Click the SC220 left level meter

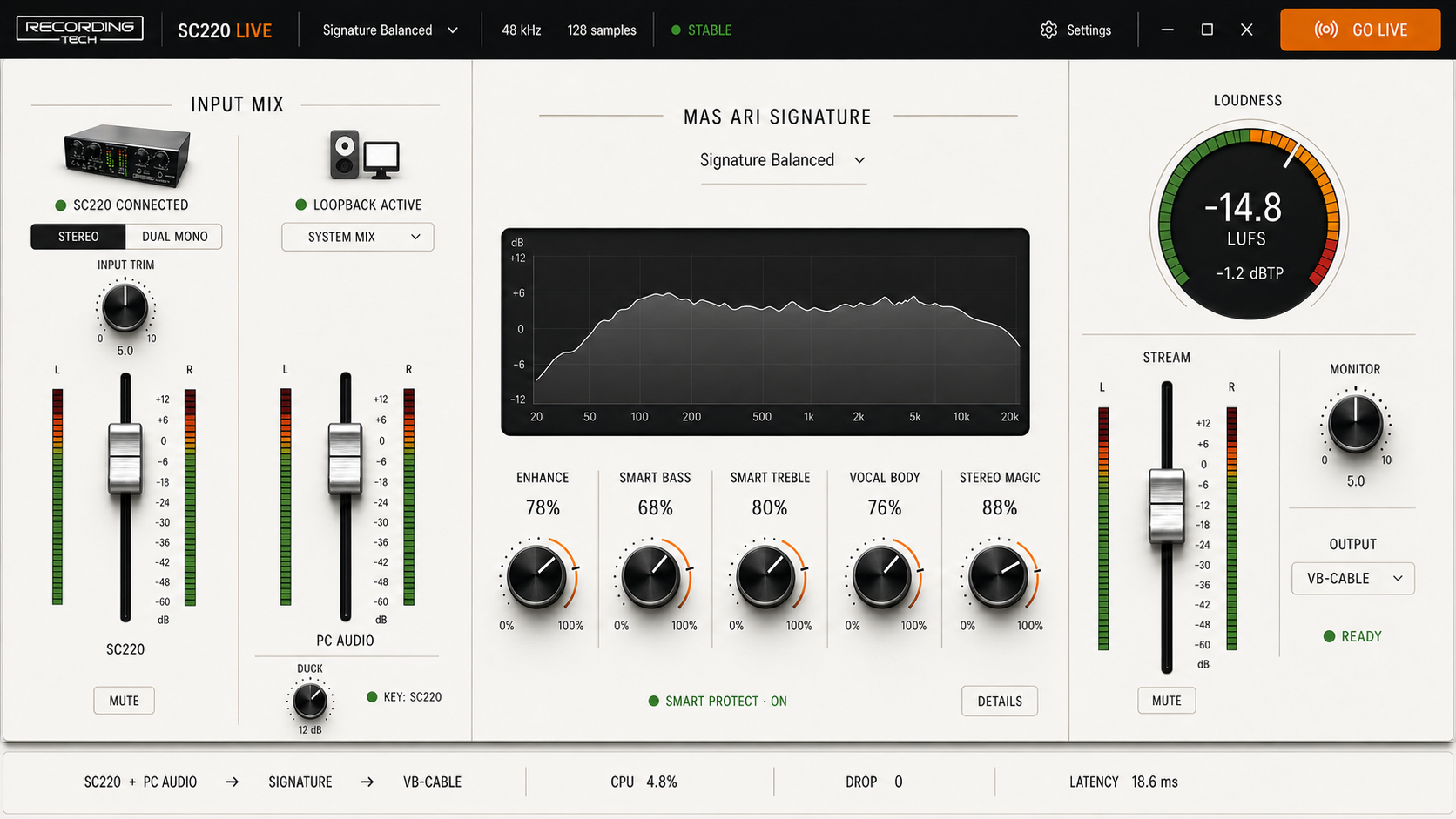click(x=57, y=496)
